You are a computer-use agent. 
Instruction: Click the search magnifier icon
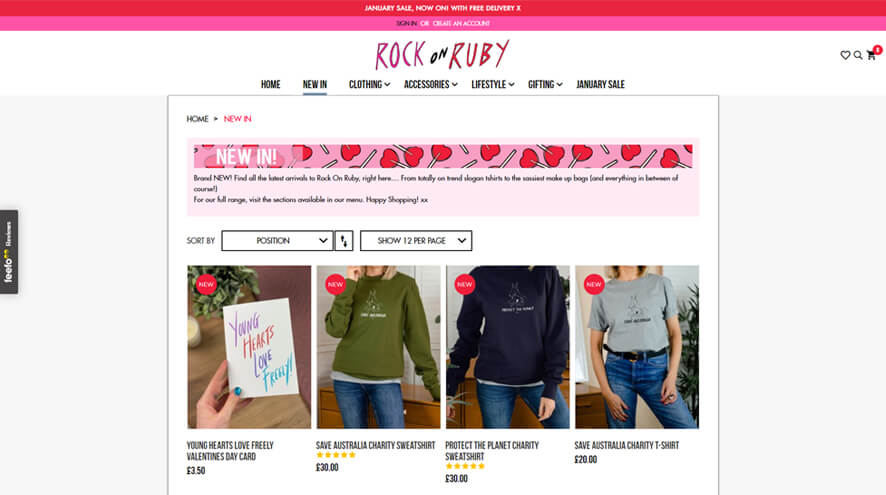click(x=858, y=55)
